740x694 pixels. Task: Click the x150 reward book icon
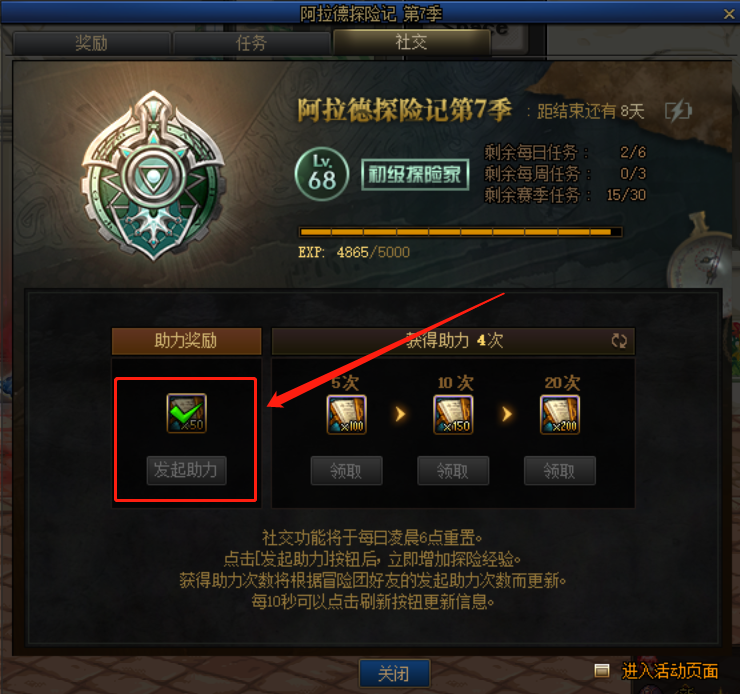point(453,415)
